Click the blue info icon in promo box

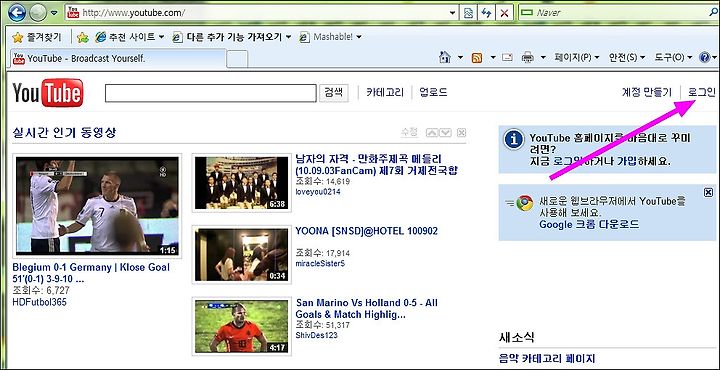(514, 140)
